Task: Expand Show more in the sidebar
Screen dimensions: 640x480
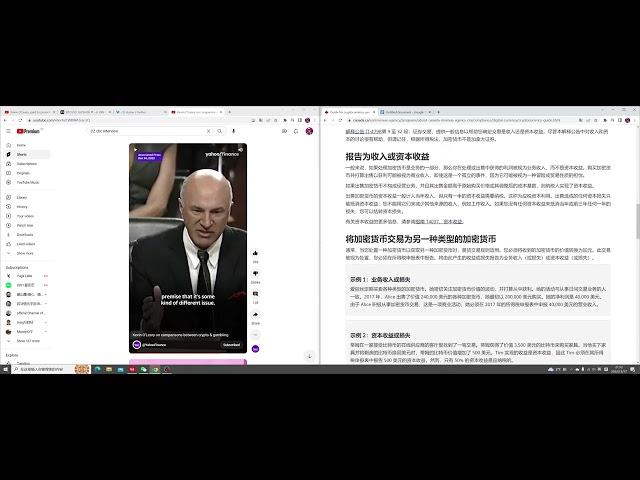Action: 24,254
